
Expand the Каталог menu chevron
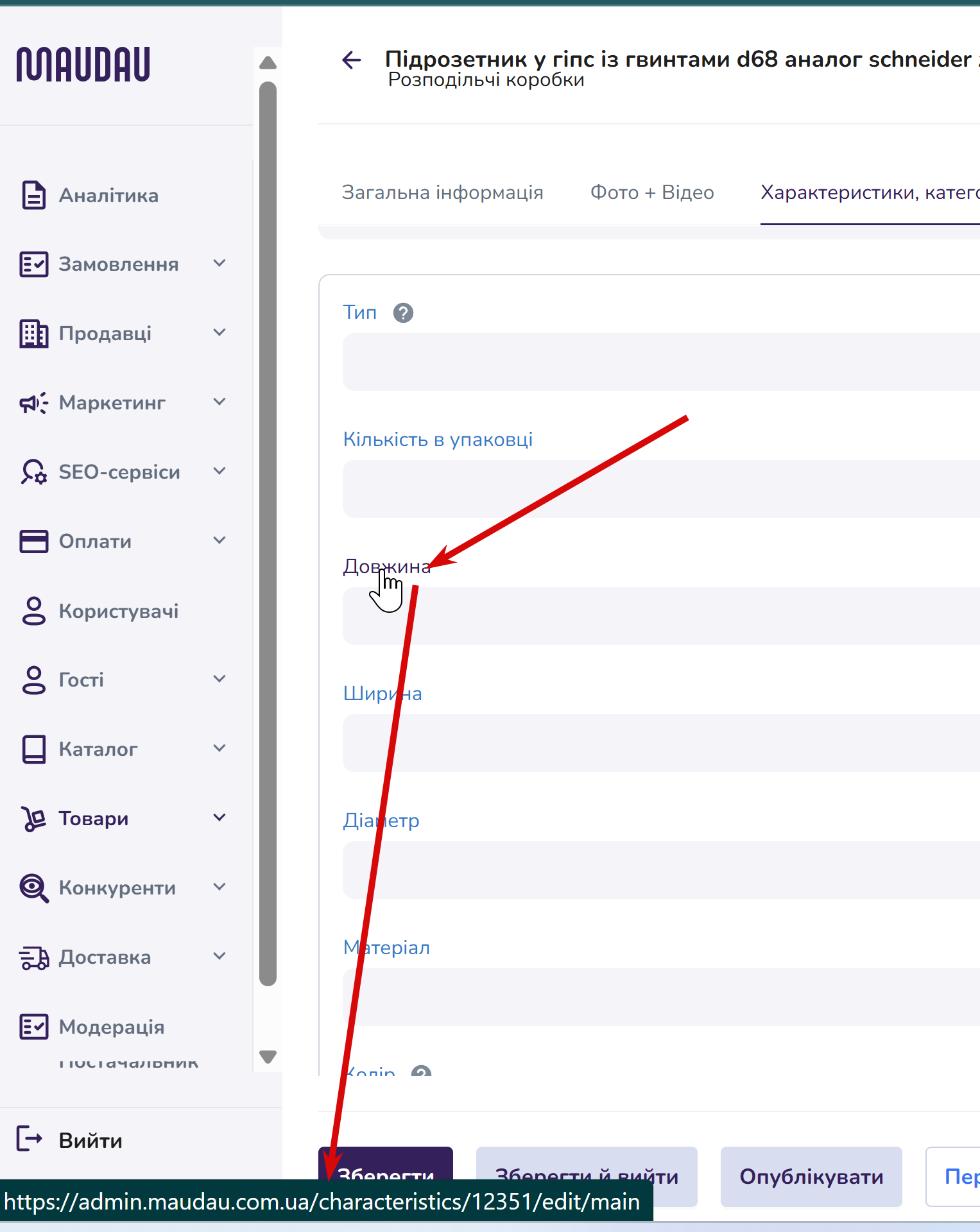tap(219, 748)
